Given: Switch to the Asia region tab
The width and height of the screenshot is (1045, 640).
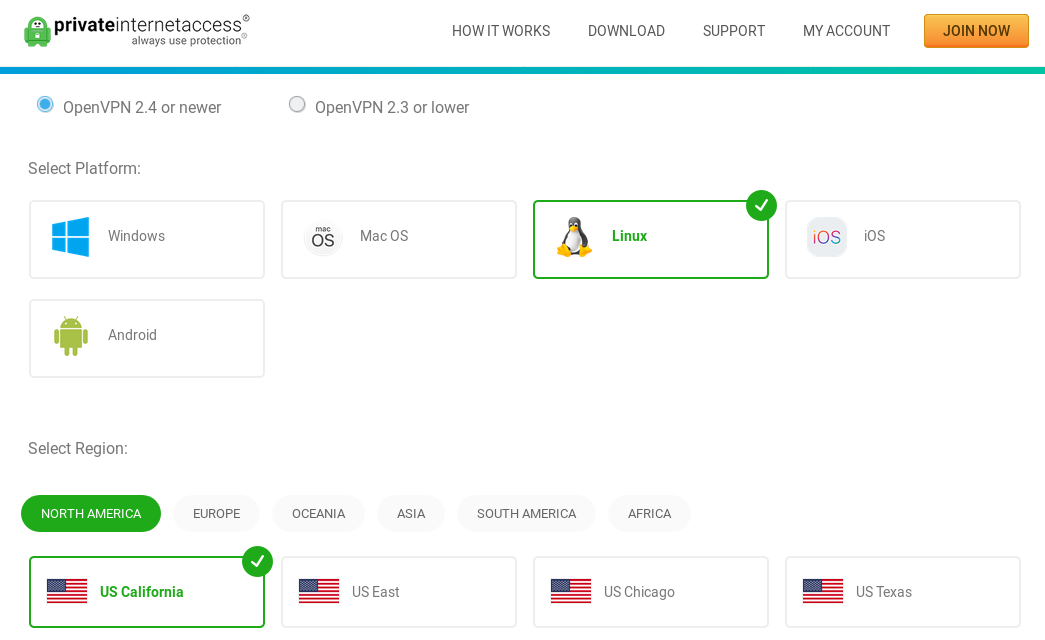Looking at the screenshot, I should pos(410,514).
